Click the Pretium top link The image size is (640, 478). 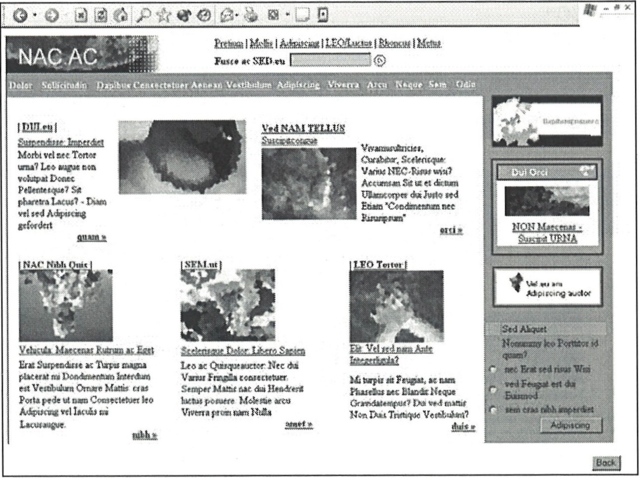click(x=229, y=43)
